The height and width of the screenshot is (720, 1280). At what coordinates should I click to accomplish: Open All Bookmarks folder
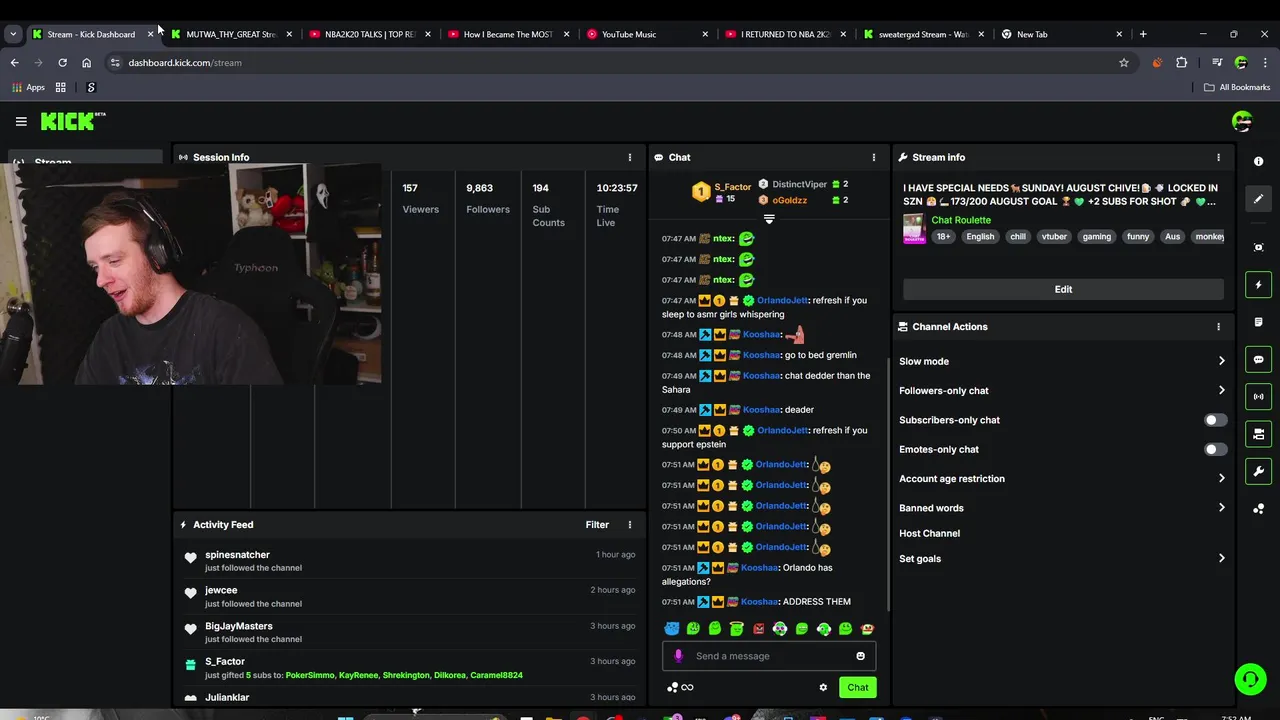pyautogui.click(x=1237, y=87)
